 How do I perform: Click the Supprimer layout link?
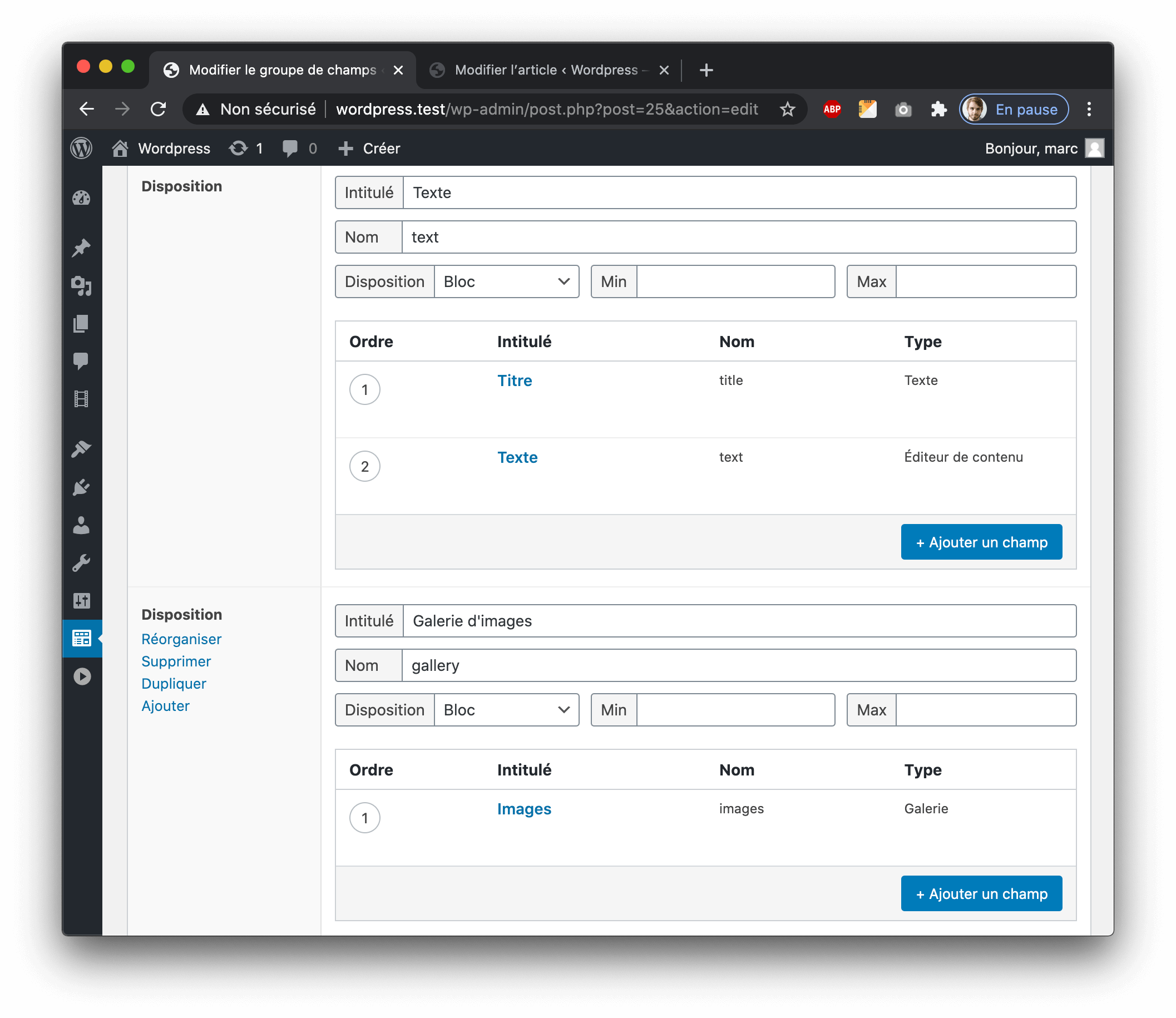(x=176, y=661)
